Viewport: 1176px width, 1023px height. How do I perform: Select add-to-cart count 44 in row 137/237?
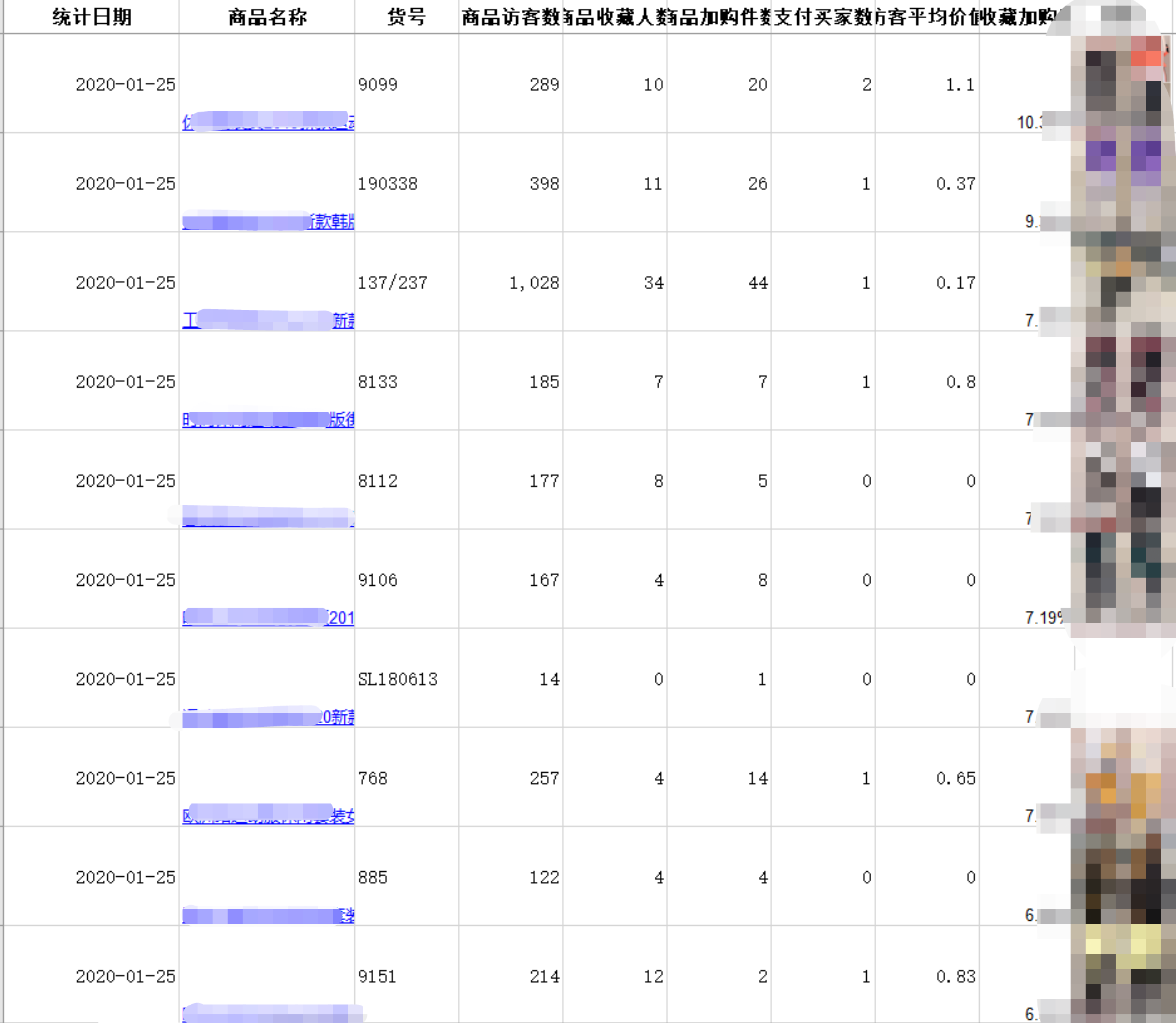pos(719,282)
